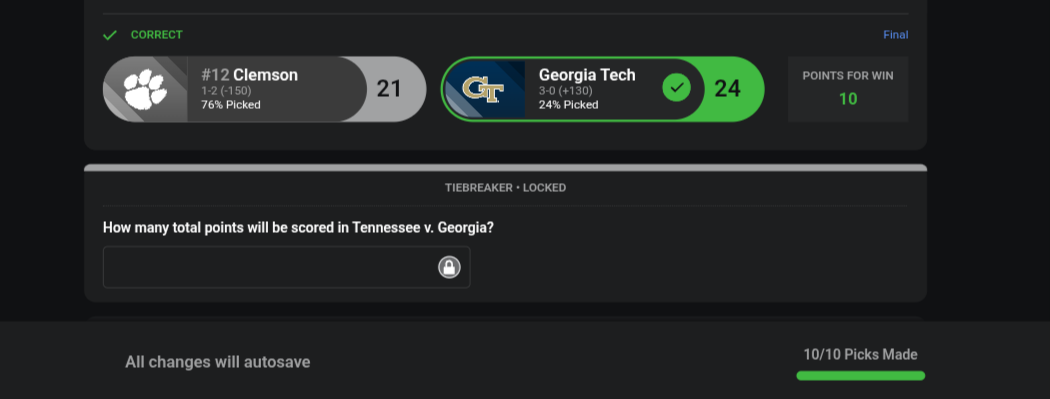Click the CORRECT result label
The height and width of the screenshot is (399, 1050).
point(157,35)
